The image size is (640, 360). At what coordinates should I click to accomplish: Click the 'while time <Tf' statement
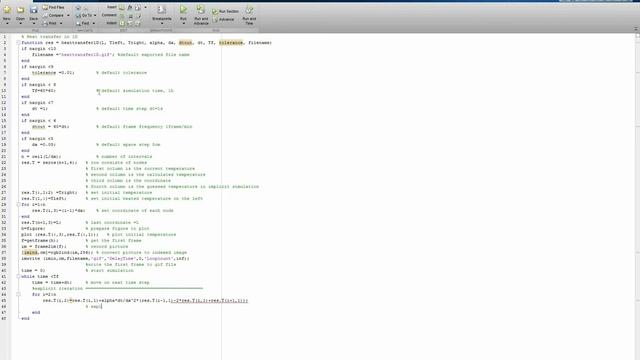pyautogui.click(x=40, y=276)
